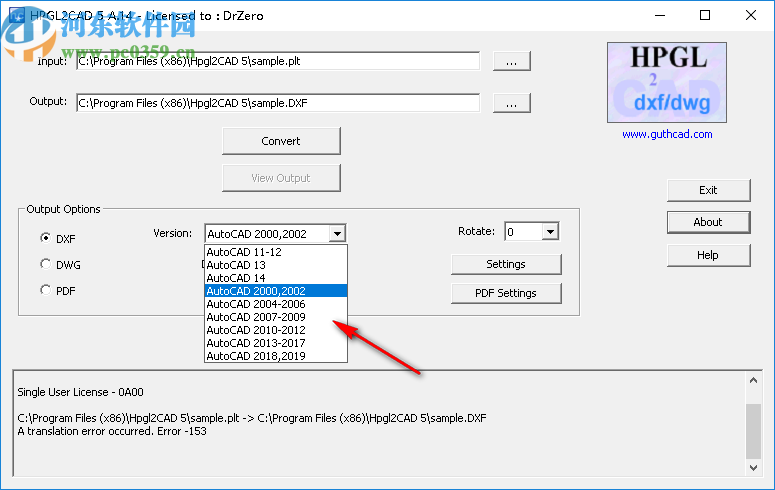Click the Convert button
The image size is (775, 490).
click(x=281, y=141)
